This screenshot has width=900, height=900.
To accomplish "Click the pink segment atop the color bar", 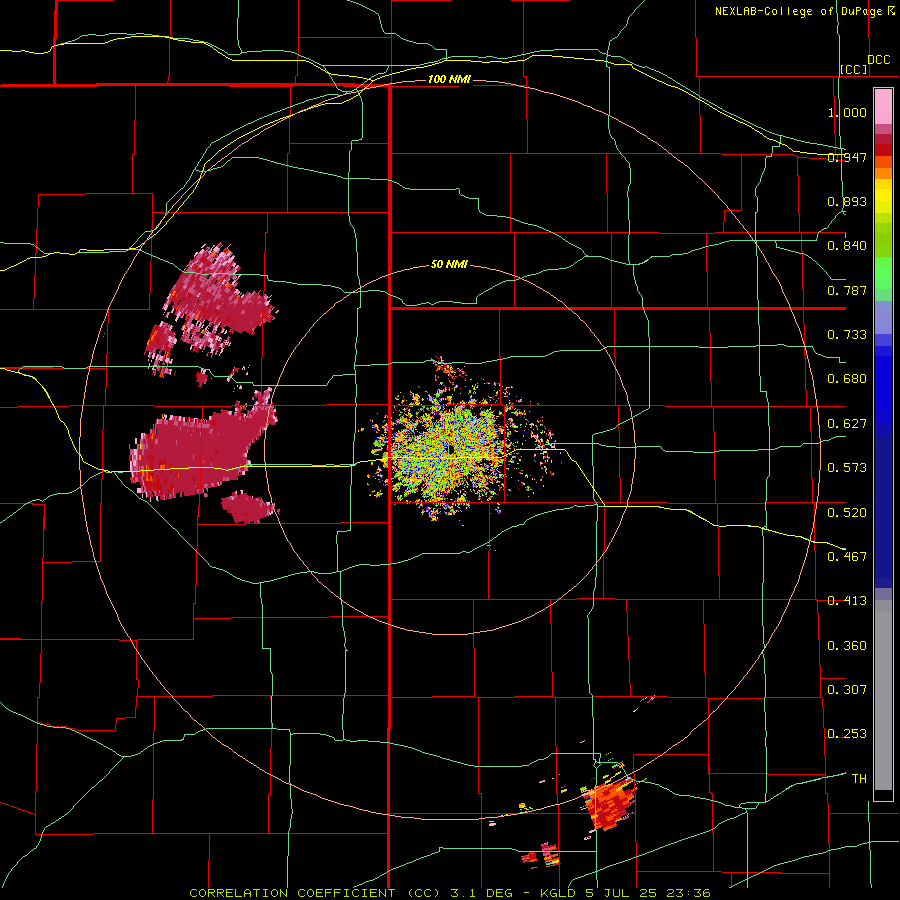I will (x=883, y=107).
